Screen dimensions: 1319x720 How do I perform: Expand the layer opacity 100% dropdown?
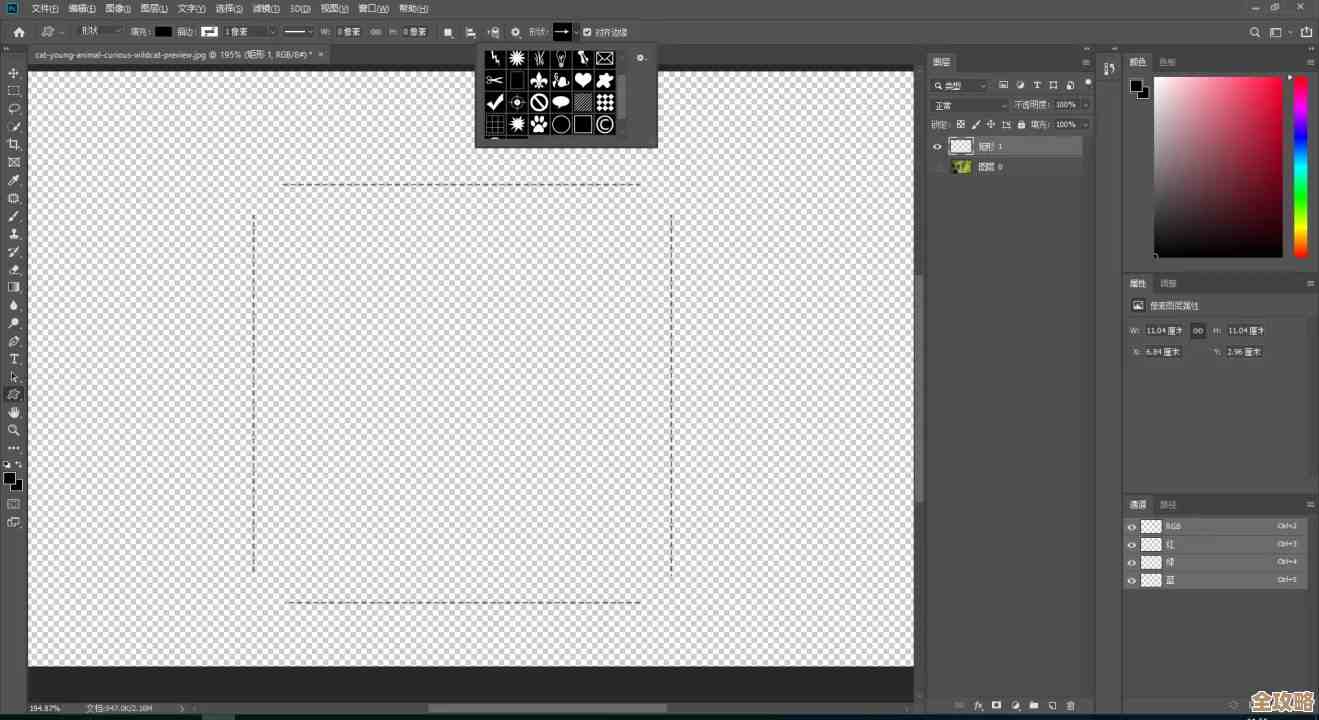[x=1086, y=105]
